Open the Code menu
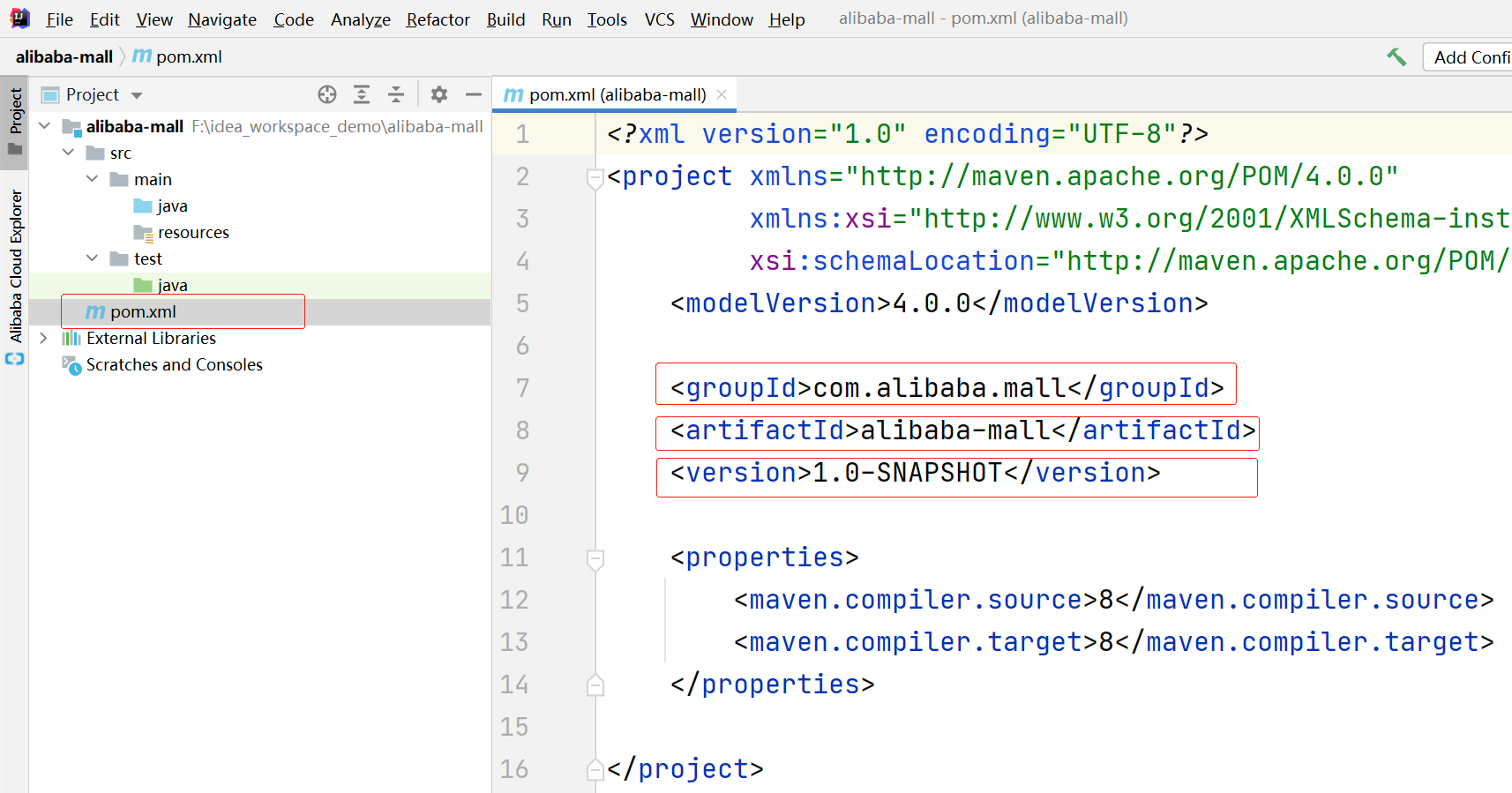1512x793 pixels. (x=294, y=19)
